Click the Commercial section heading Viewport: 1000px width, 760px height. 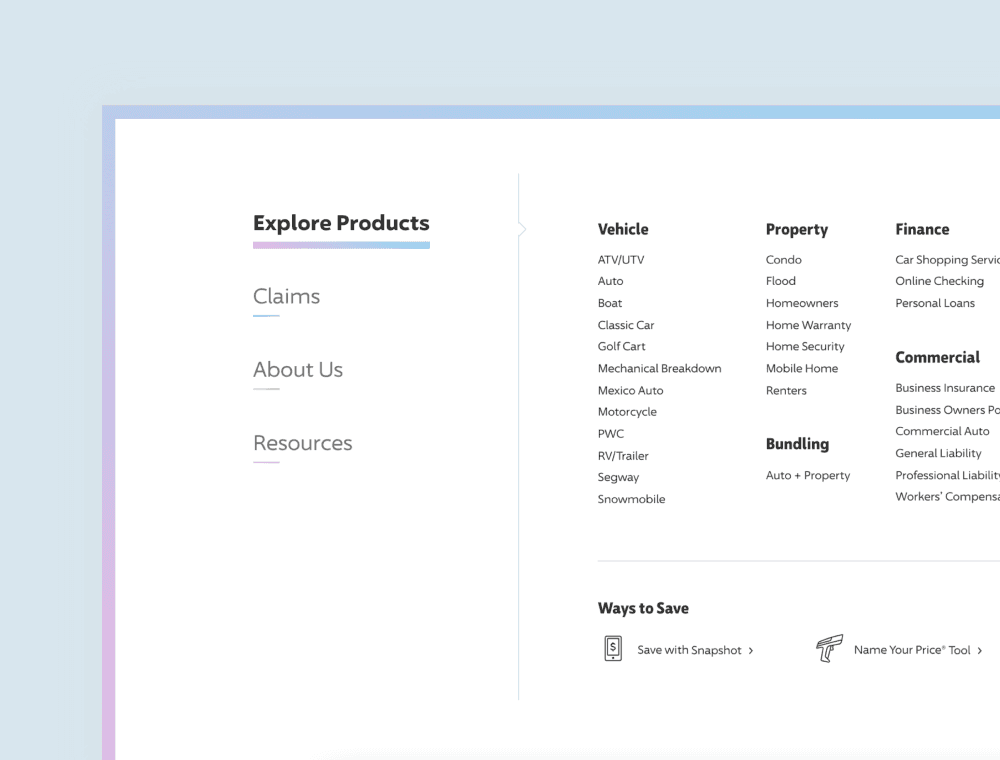click(938, 358)
